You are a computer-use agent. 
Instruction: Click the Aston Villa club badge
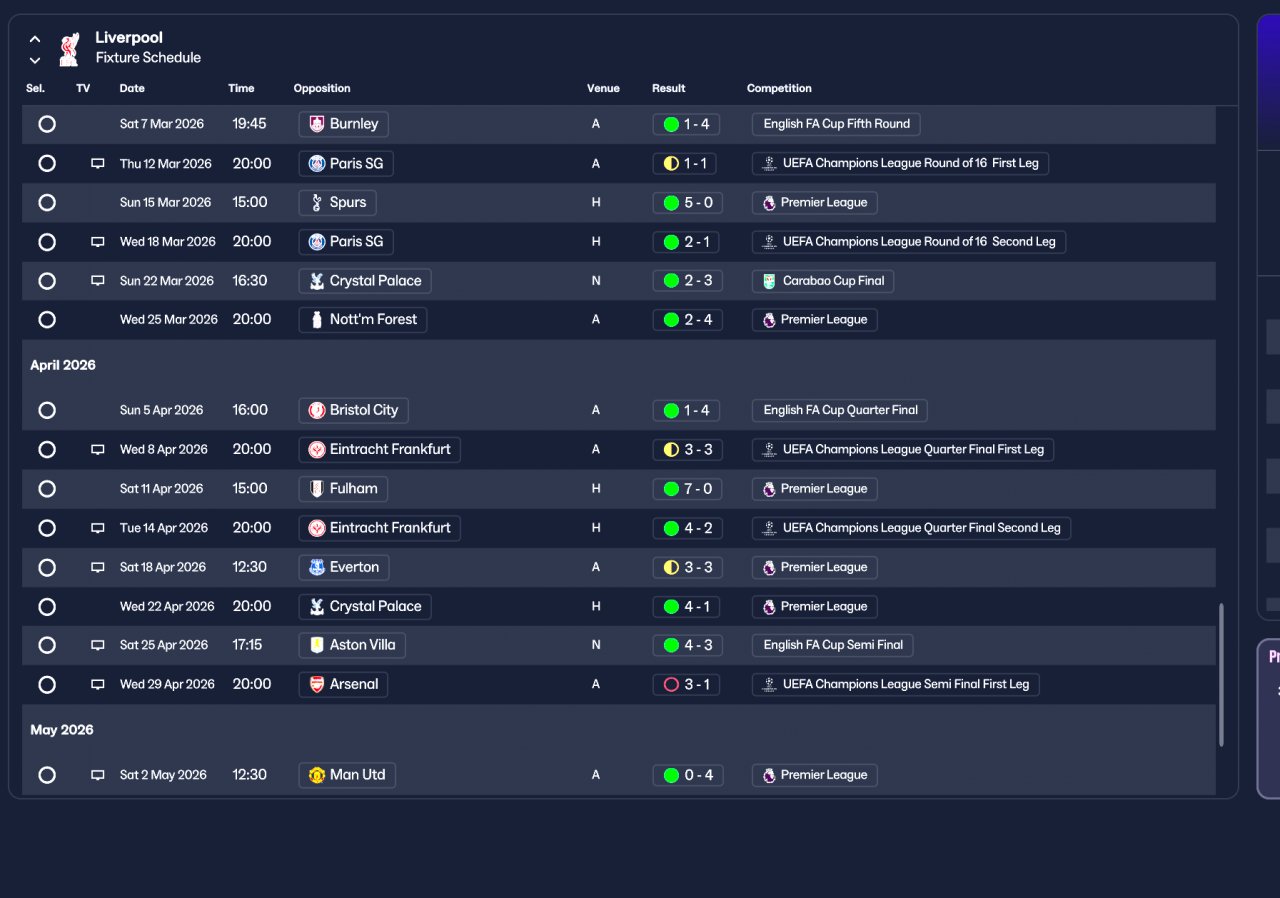coord(317,645)
